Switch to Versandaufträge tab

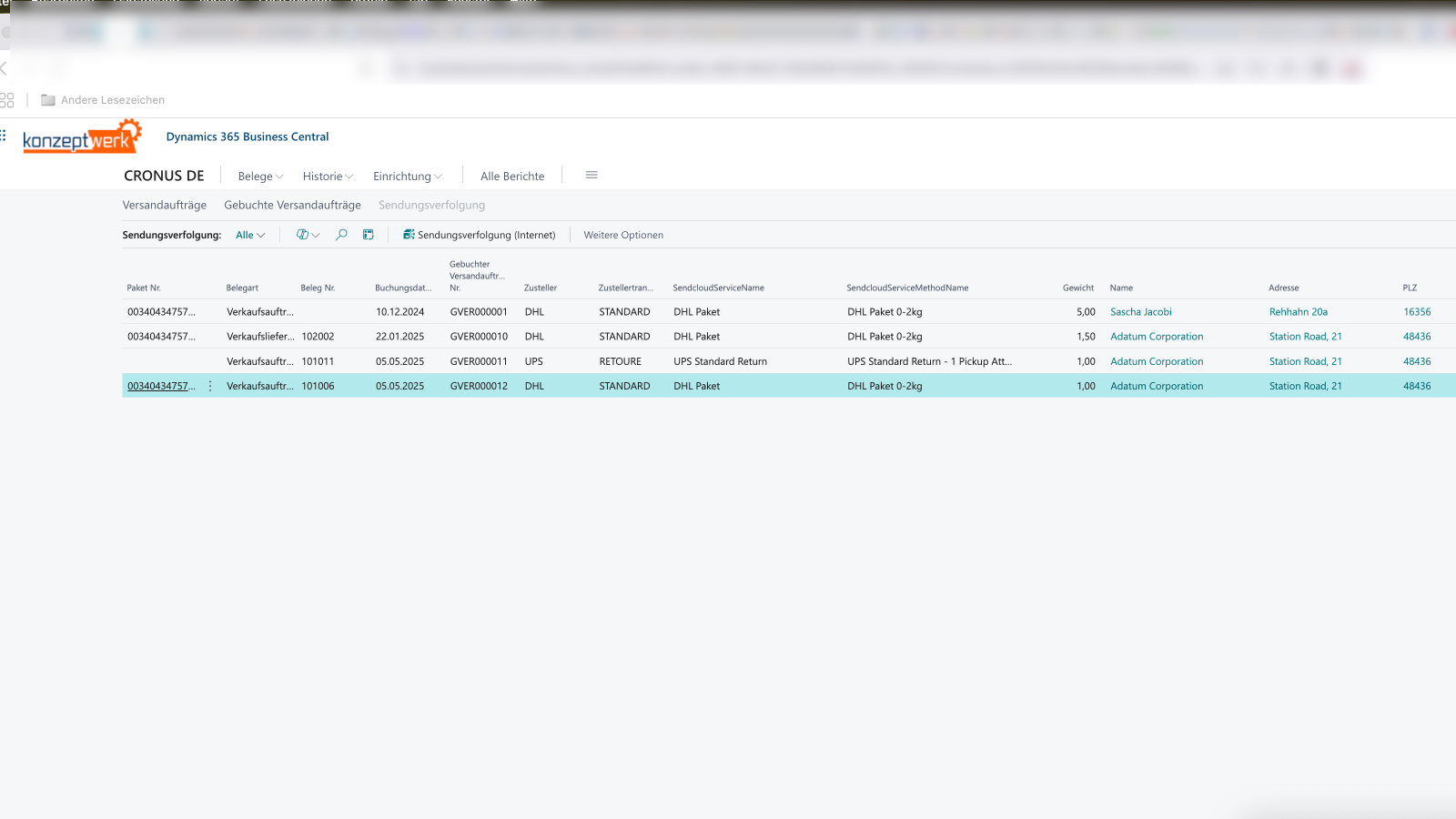click(165, 206)
